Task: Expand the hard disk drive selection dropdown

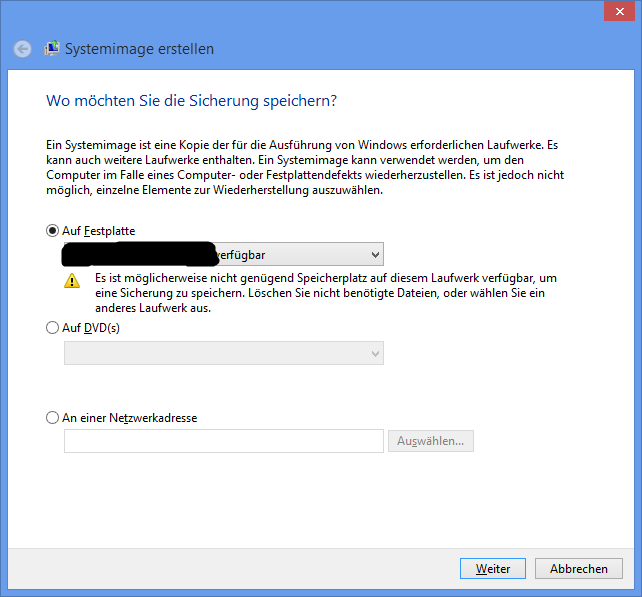Action: click(x=374, y=255)
